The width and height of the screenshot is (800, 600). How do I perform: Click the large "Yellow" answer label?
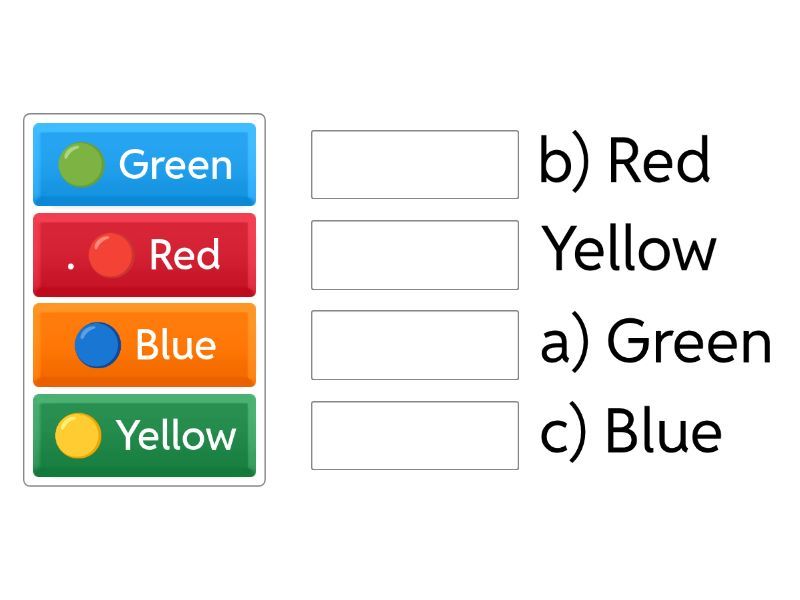[x=630, y=250]
